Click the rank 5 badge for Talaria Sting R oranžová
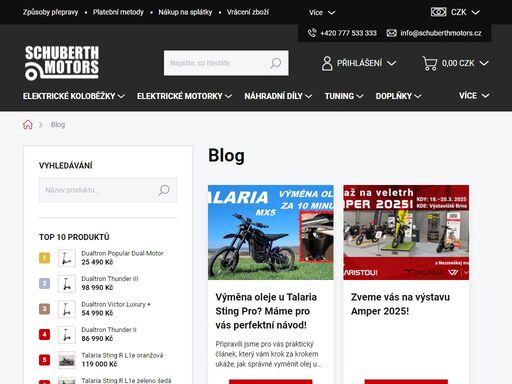 point(45,360)
